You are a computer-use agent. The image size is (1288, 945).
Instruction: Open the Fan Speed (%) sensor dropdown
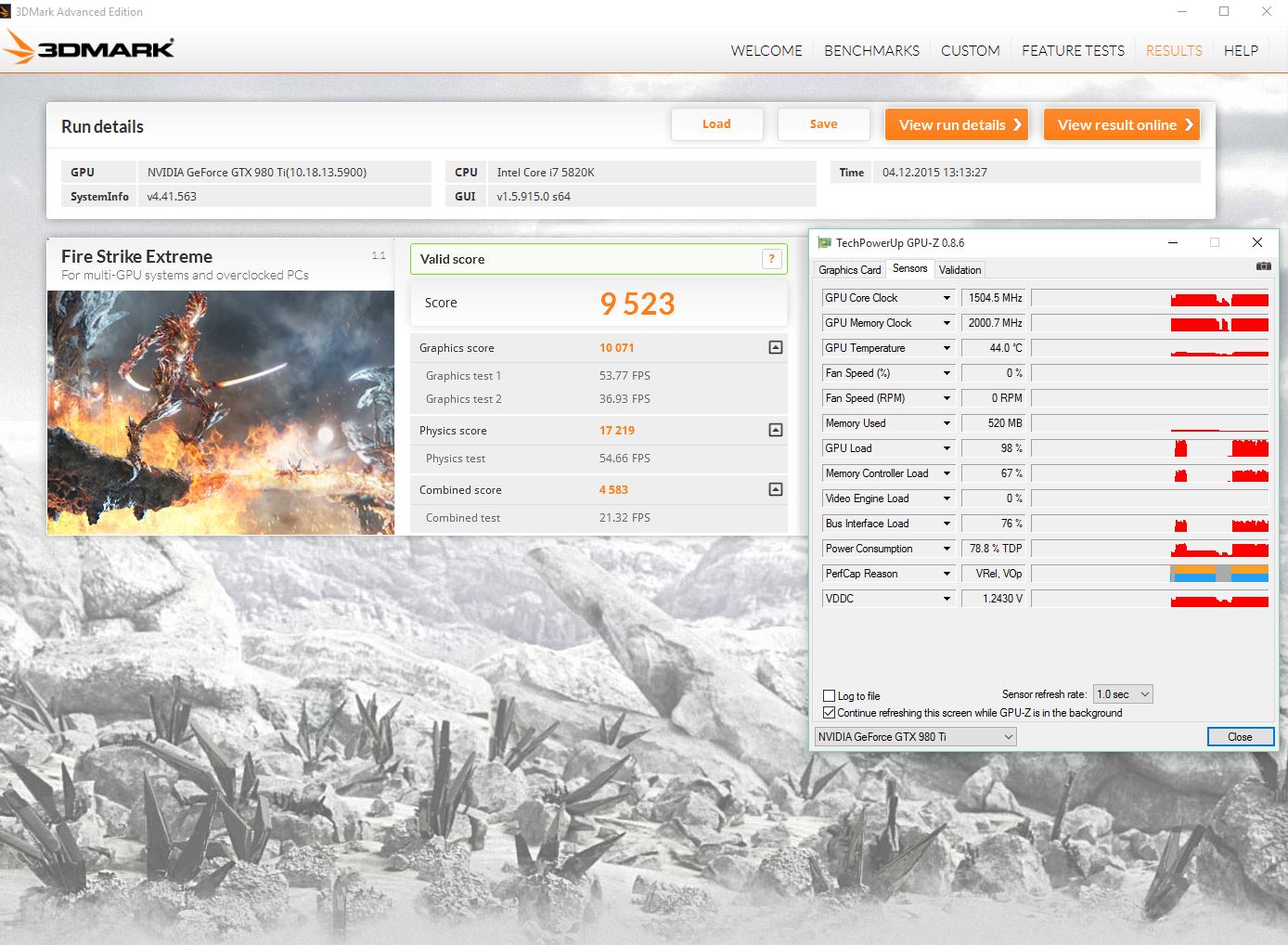[x=947, y=373]
